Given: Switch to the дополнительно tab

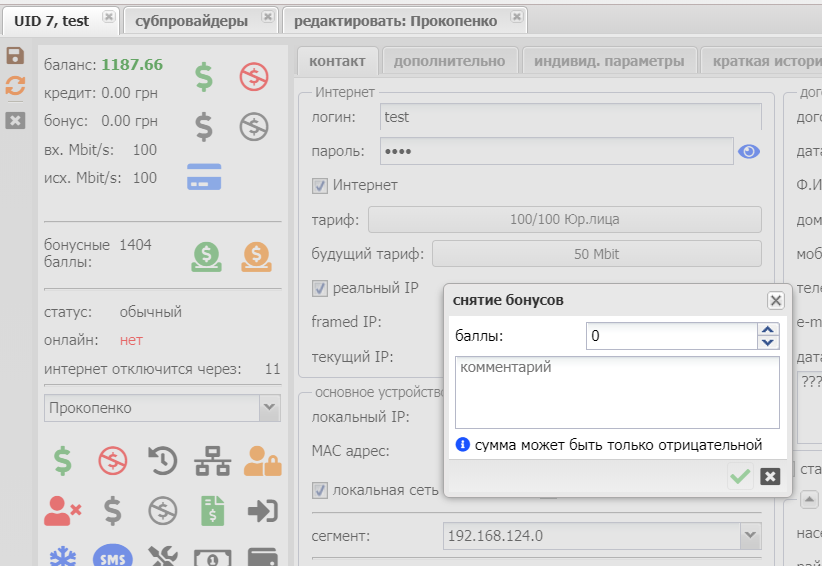Looking at the screenshot, I should point(449,61).
